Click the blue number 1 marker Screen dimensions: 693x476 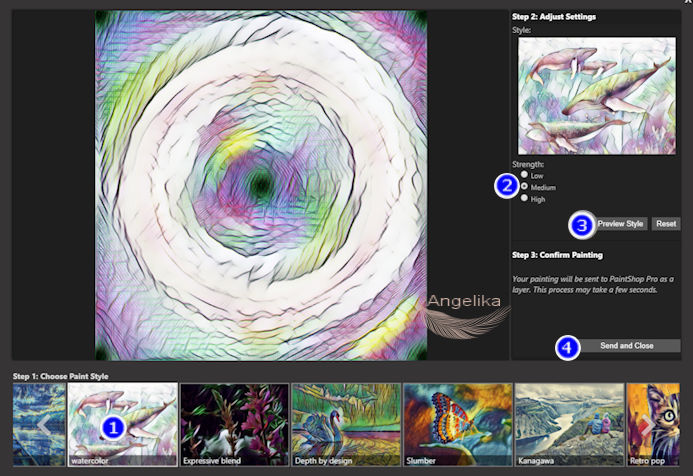[114, 427]
